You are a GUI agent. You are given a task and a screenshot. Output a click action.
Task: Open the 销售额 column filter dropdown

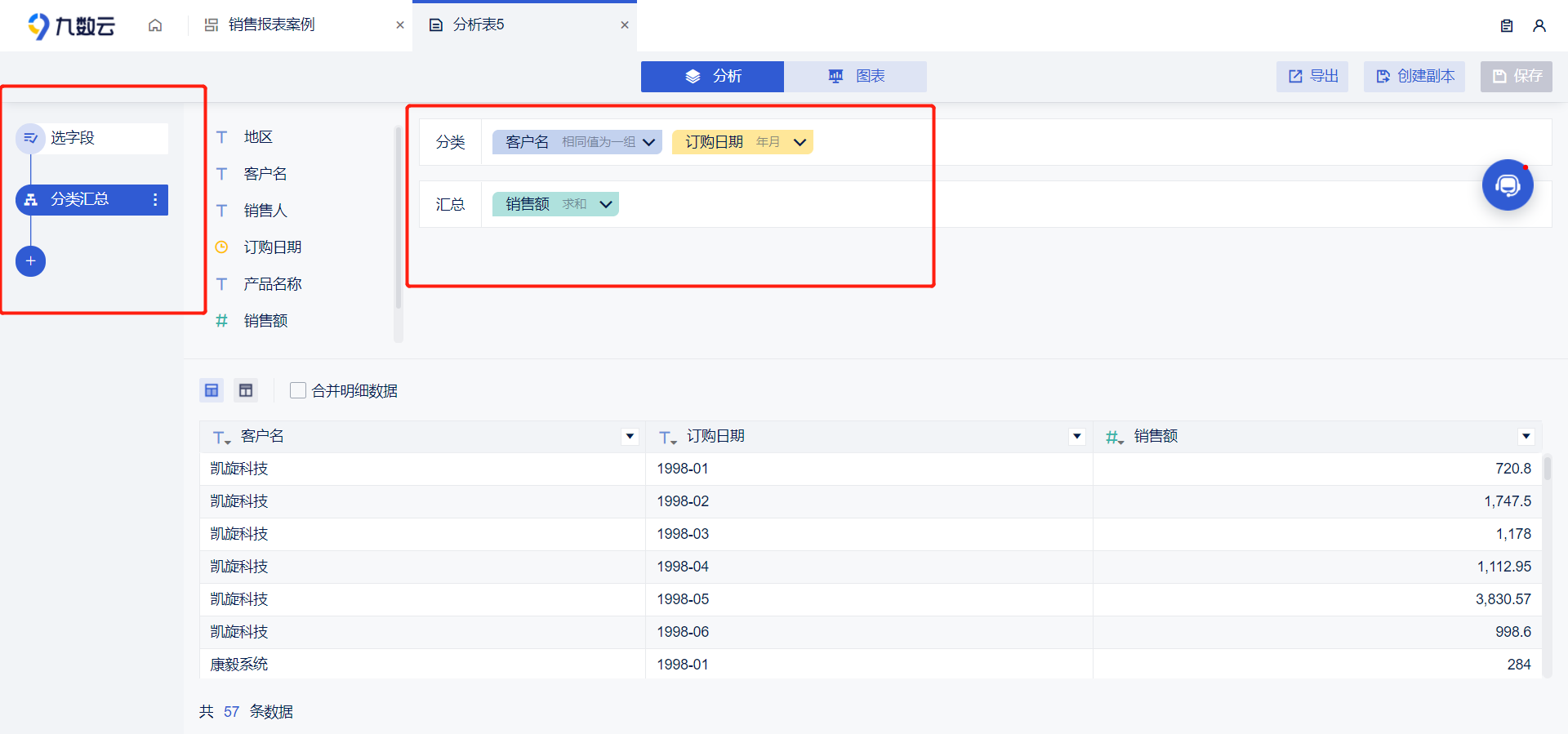pos(1526,437)
